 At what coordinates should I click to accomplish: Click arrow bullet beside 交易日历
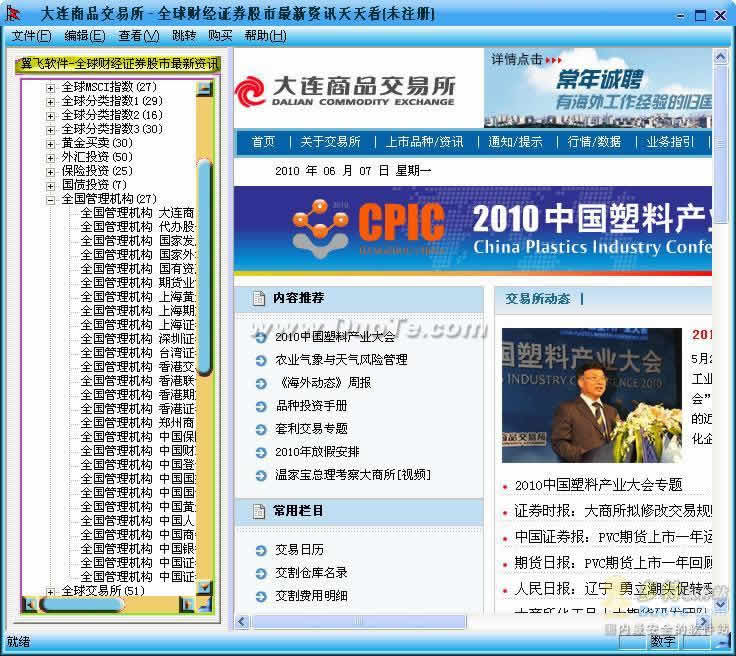pyautogui.click(x=261, y=550)
